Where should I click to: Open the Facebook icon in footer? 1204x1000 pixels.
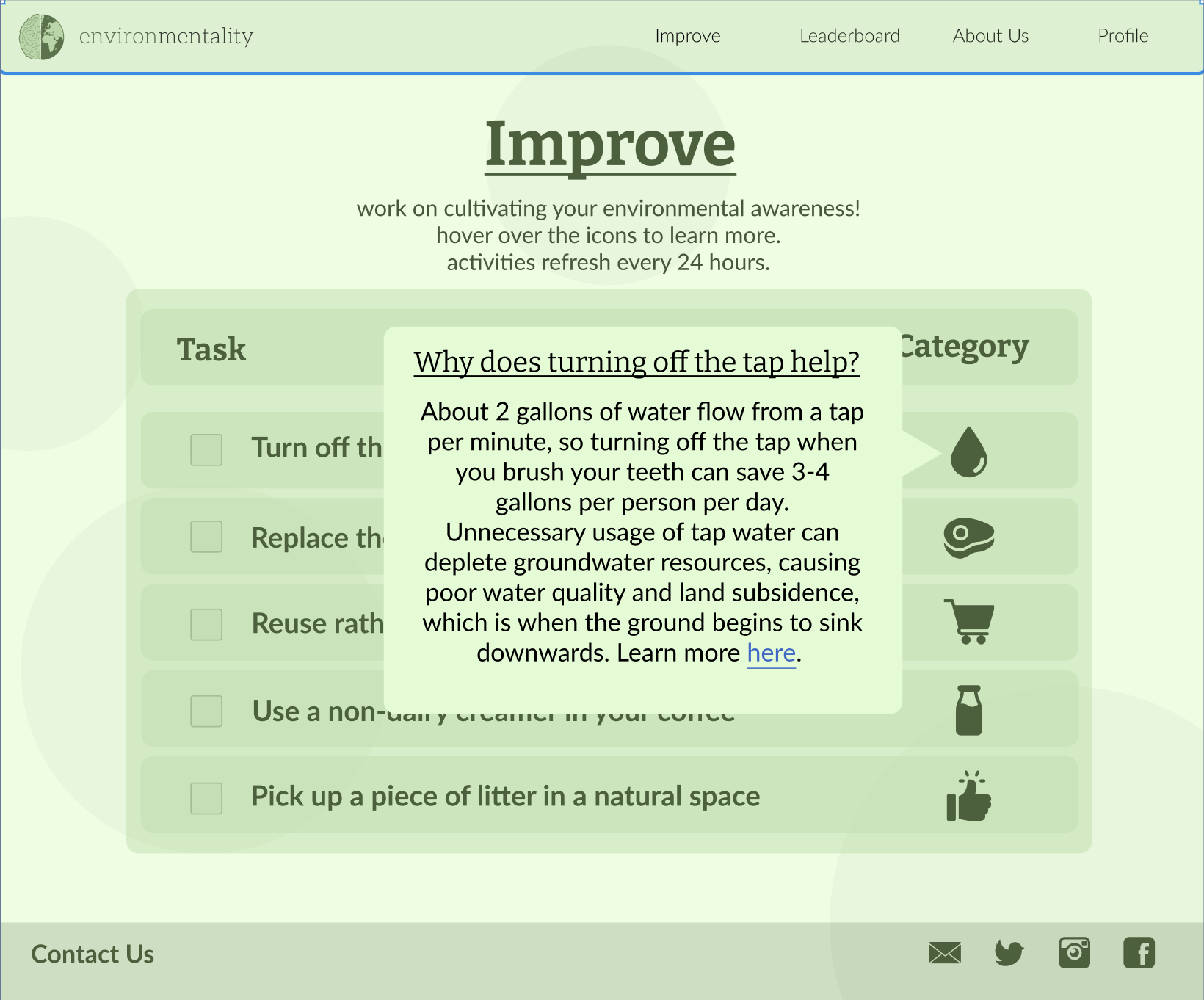point(1139,953)
